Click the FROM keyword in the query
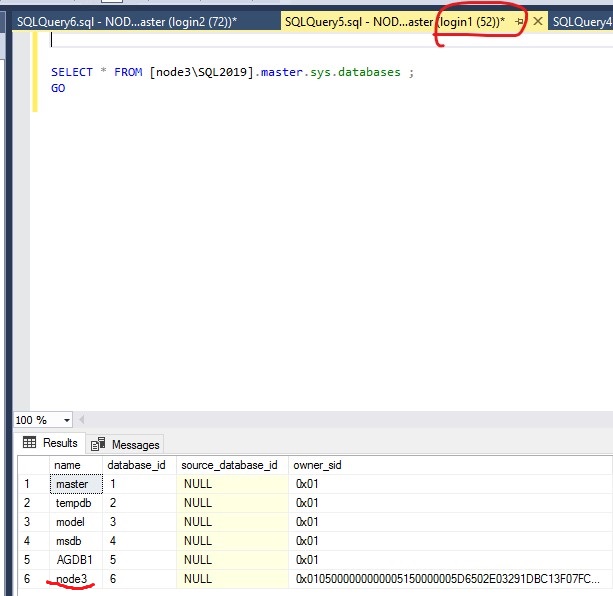 pos(128,72)
